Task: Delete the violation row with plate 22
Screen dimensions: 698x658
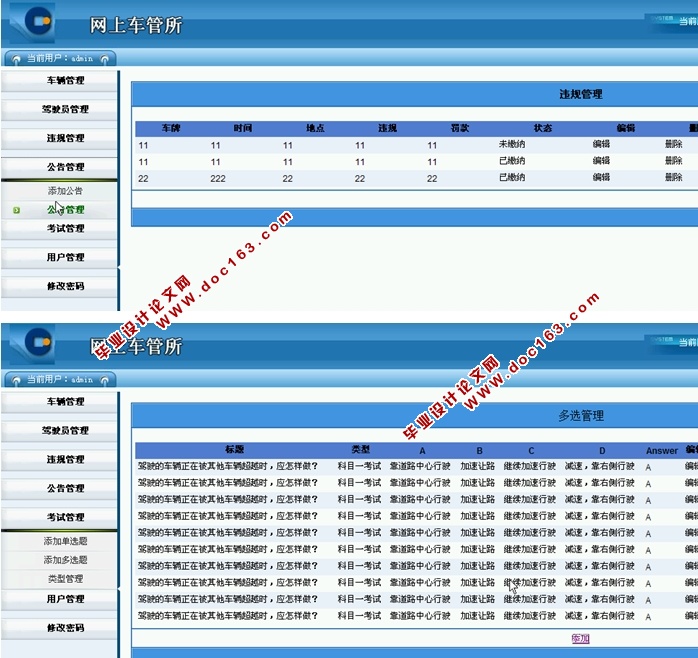Action: point(674,178)
